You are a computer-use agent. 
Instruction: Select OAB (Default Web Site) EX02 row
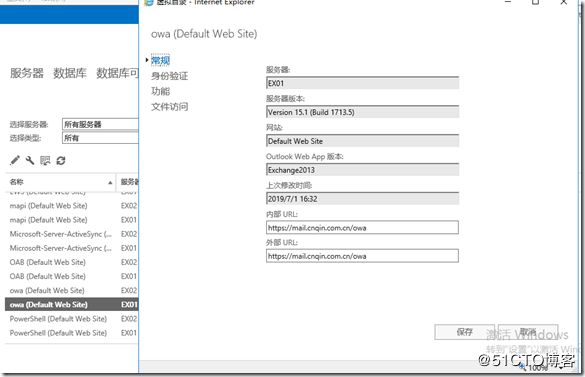point(72,262)
